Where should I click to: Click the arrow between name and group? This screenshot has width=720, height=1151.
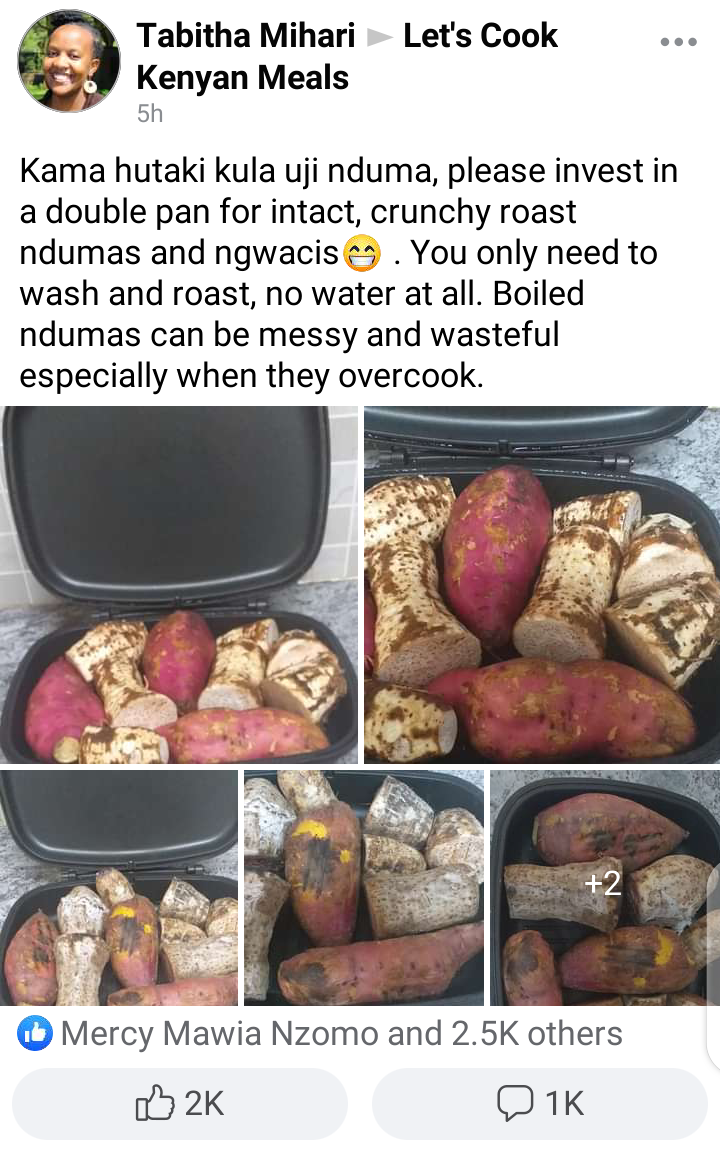379,37
